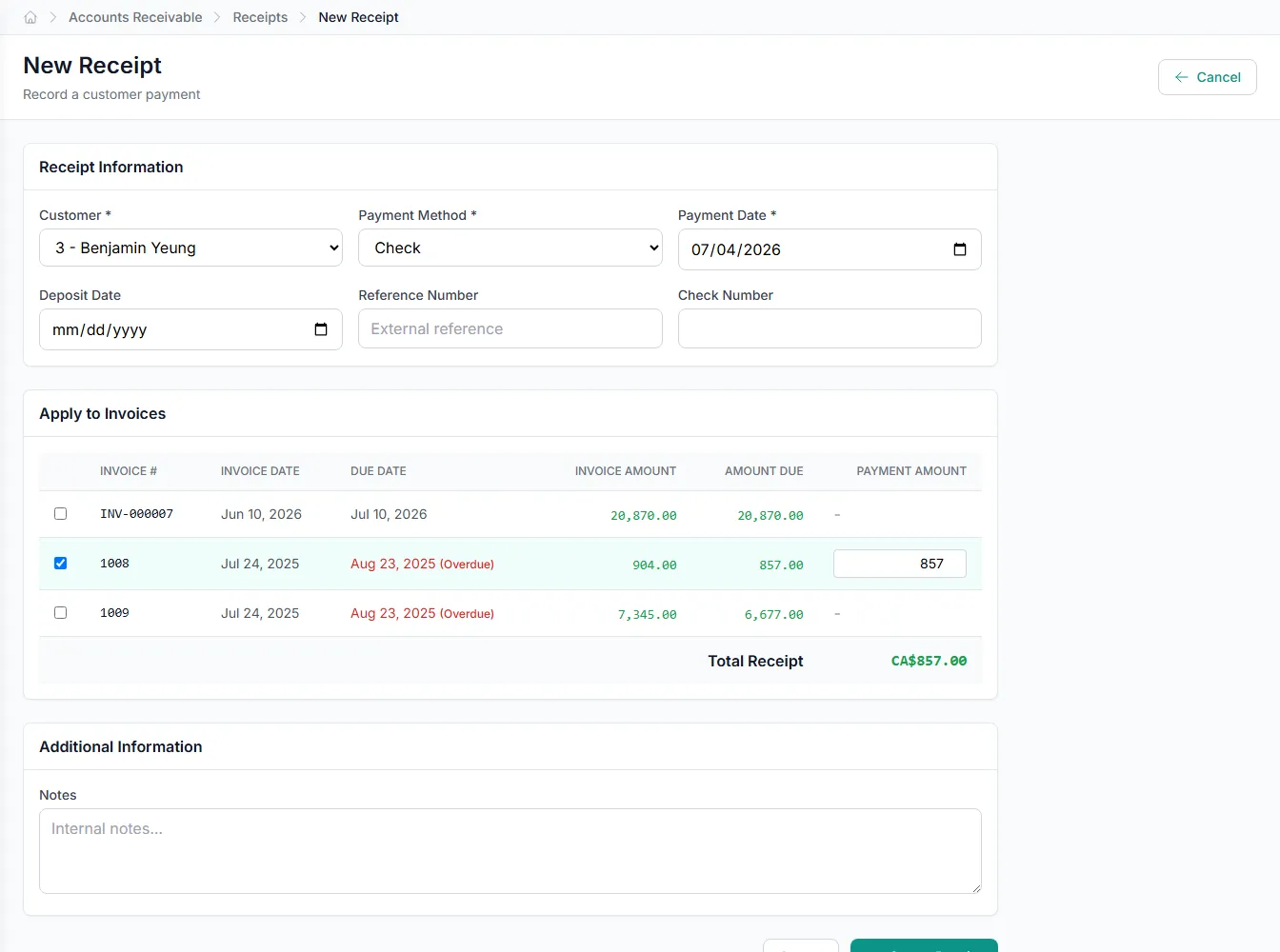1280x952 pixels.
Task: Click the overdue due date for invoice 1008
Action: coord(422,564)
